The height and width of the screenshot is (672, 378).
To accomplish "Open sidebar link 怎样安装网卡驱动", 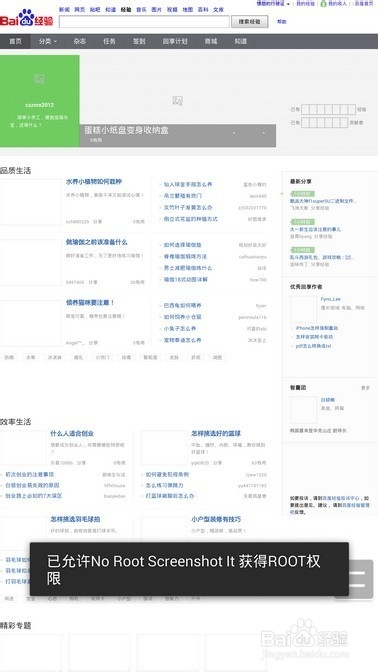I will [x=315, y=337].
